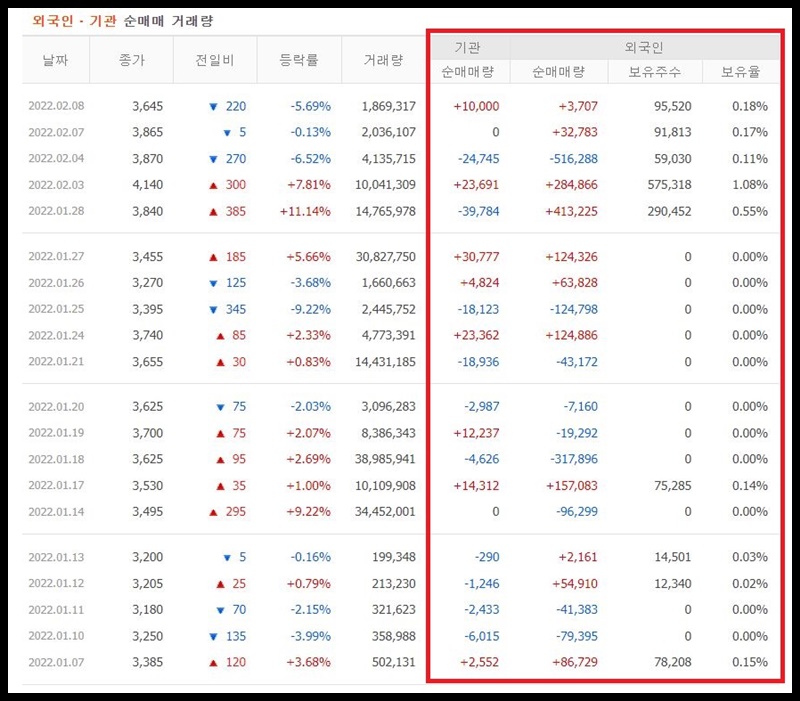This screenshot has width=800, height=701.
Task: Click the change rate -6.52%
Action: pos(311,159)
